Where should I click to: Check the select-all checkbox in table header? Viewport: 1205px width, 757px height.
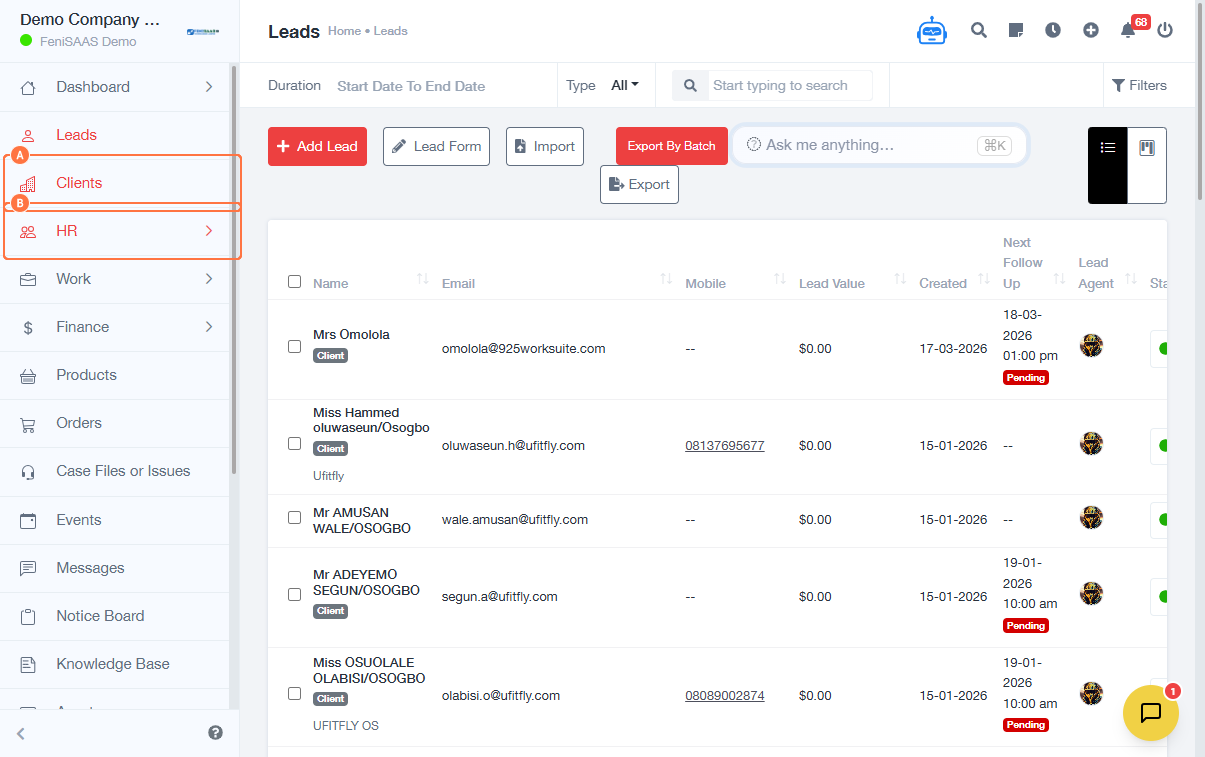(x=294, y=282)
